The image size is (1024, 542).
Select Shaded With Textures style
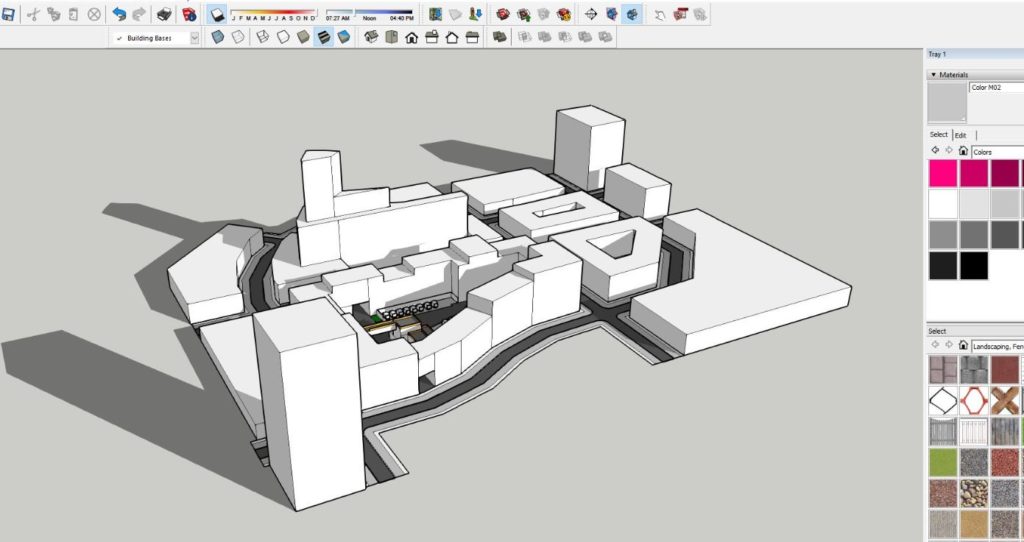[x=323, y=37]
